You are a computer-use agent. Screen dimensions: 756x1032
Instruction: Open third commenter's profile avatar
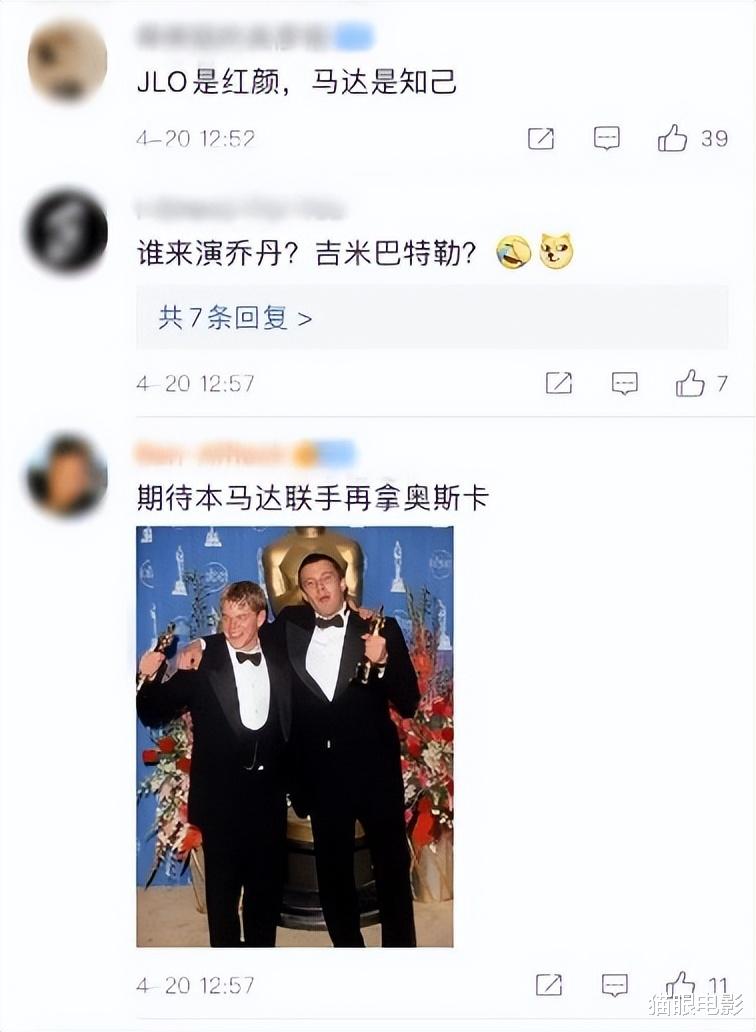click(x=67, y=475)
